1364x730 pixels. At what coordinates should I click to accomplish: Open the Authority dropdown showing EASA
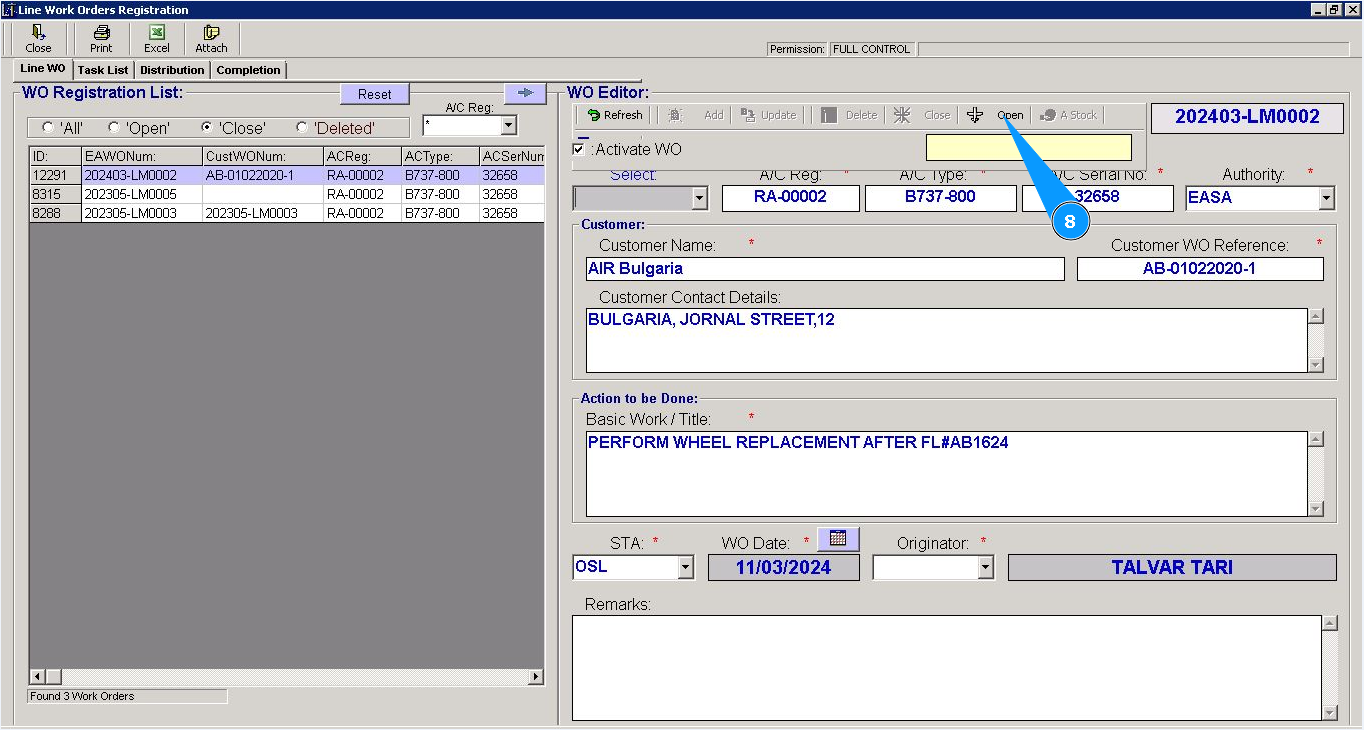[x=1326, y=198]
